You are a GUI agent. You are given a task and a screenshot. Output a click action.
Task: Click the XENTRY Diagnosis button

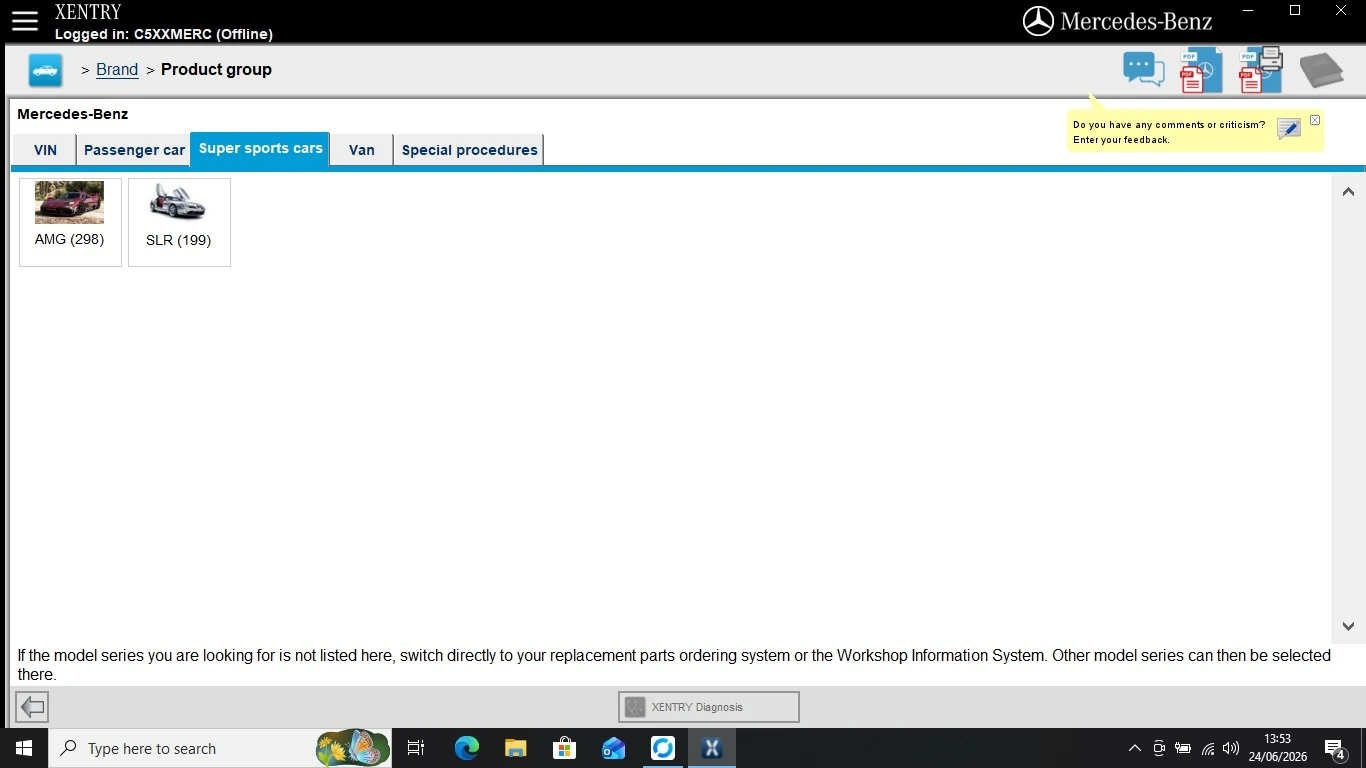709,707
